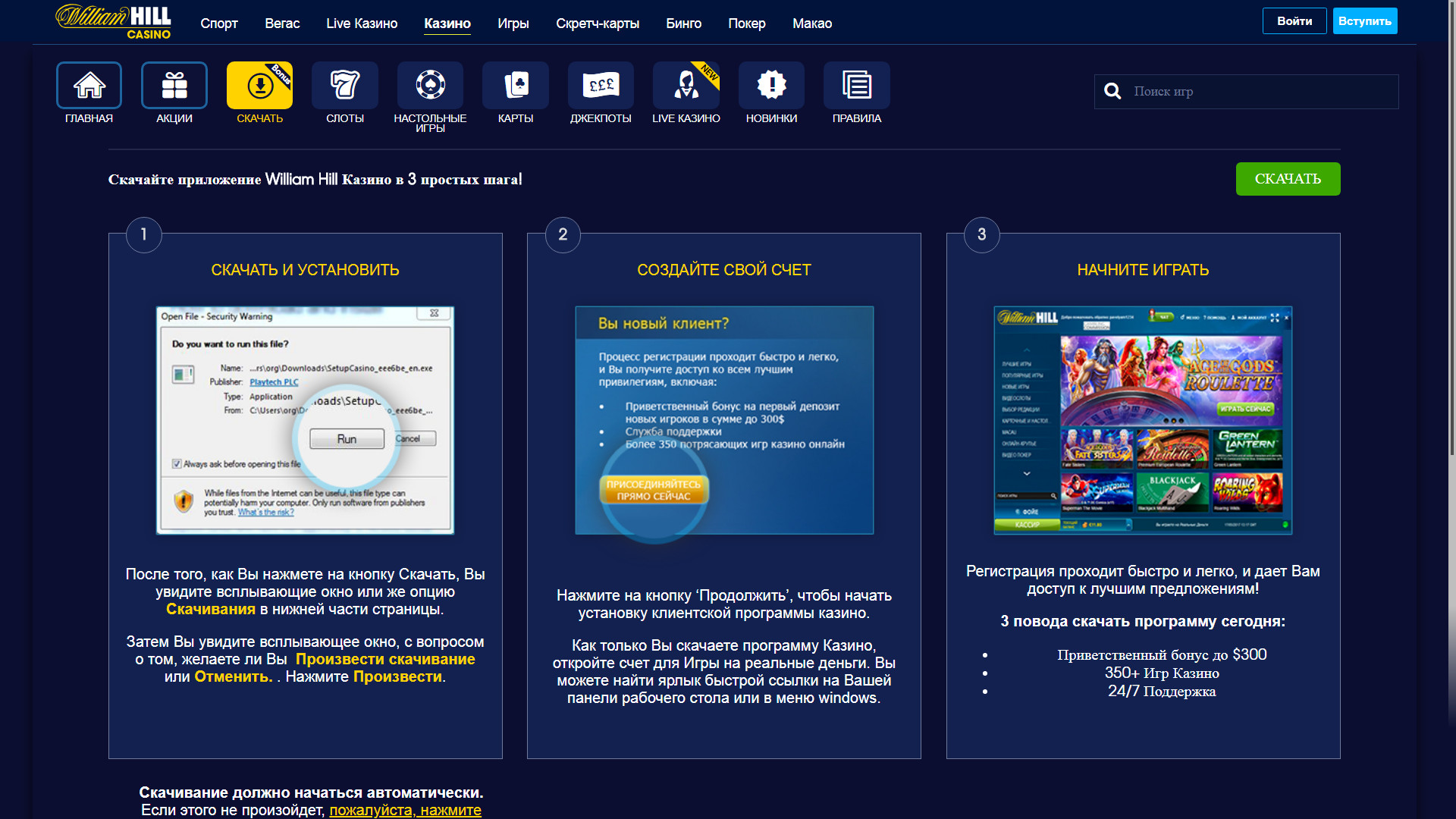The height and width of the screenshot is (819, 1456).
Task: Go to the Спорт menu item
Action: [x=219, y=24]
